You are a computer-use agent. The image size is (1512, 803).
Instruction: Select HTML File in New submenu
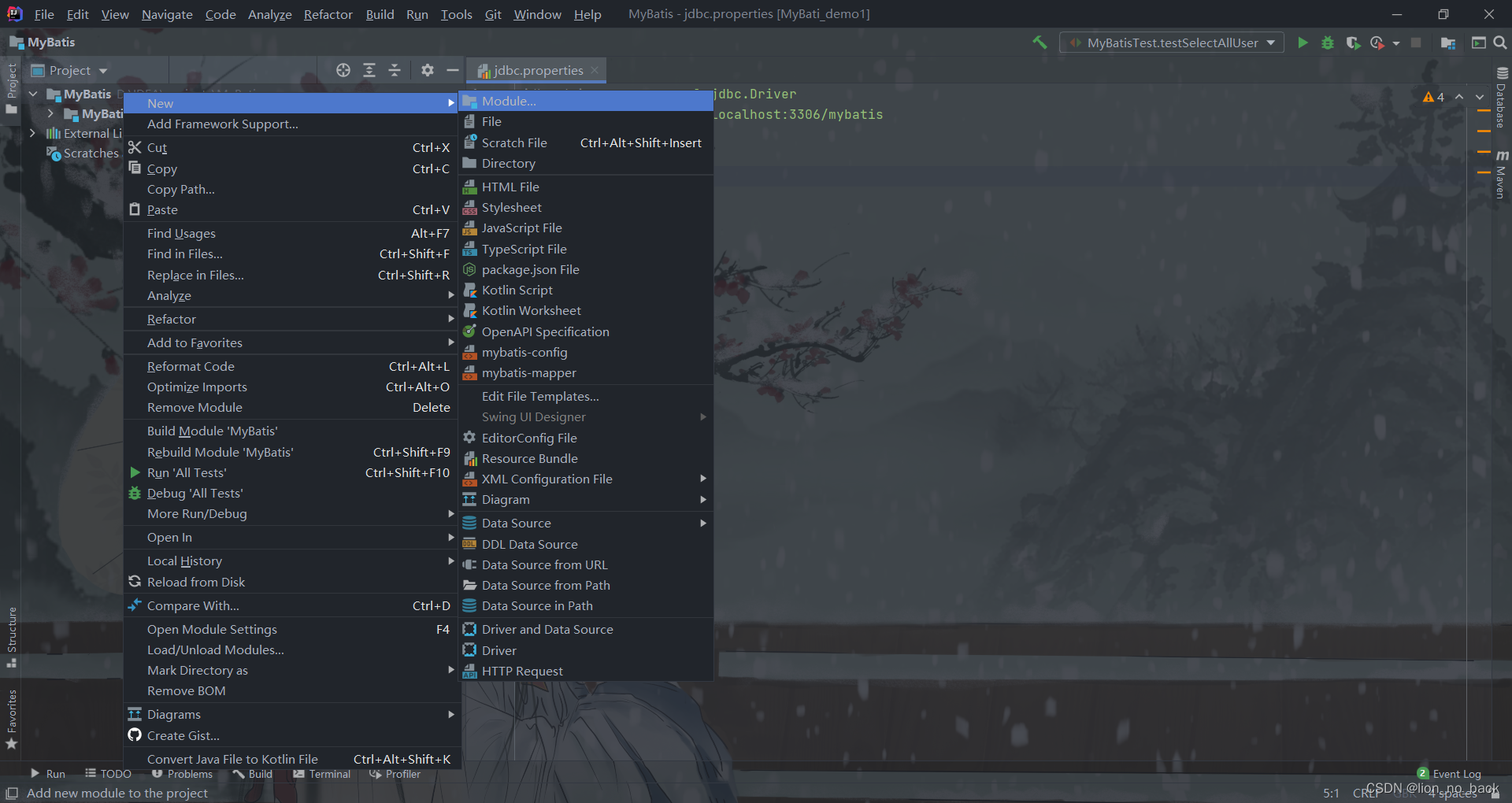click(586, 187)
